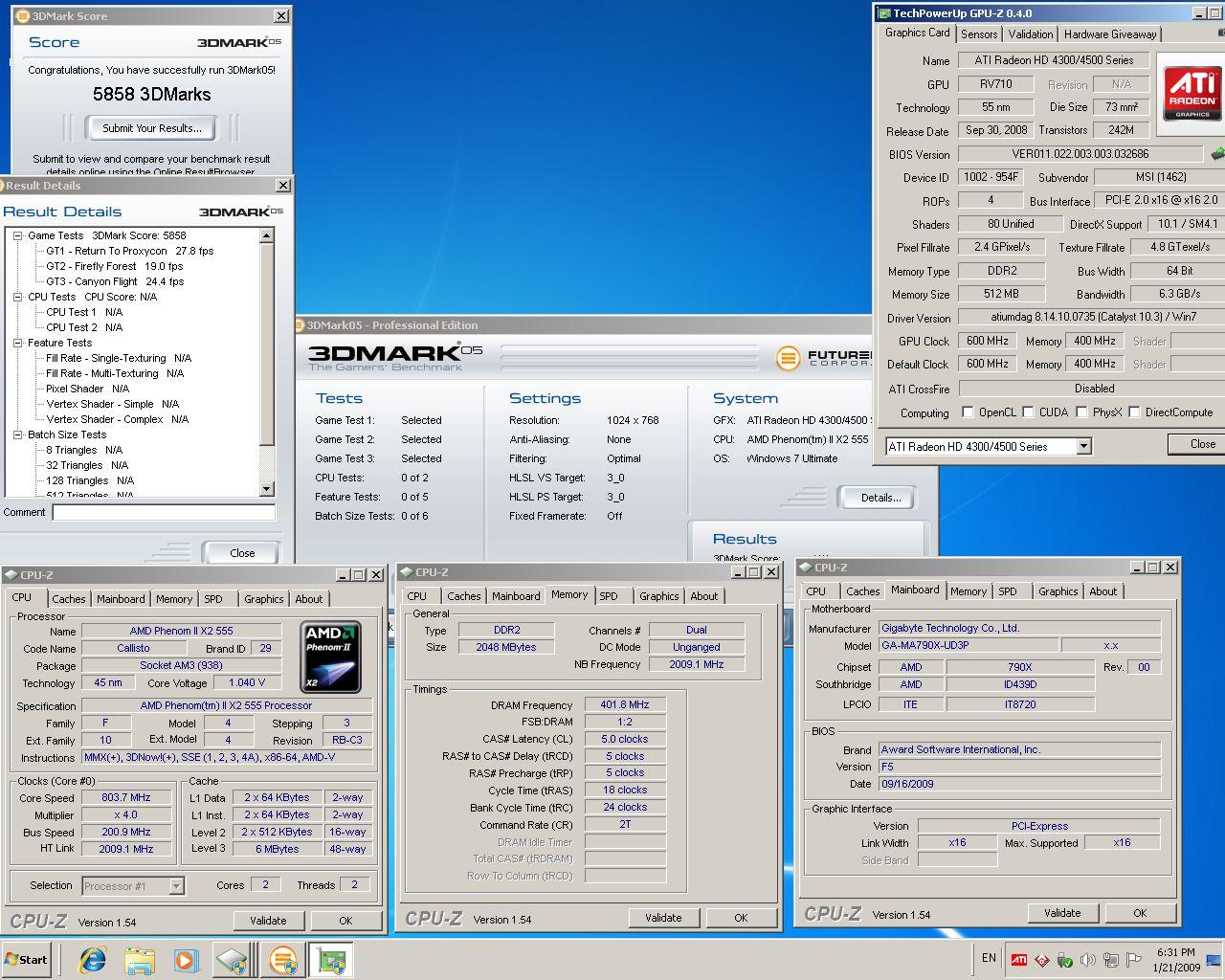Open the Hardware Giveaway tab

1110,34
